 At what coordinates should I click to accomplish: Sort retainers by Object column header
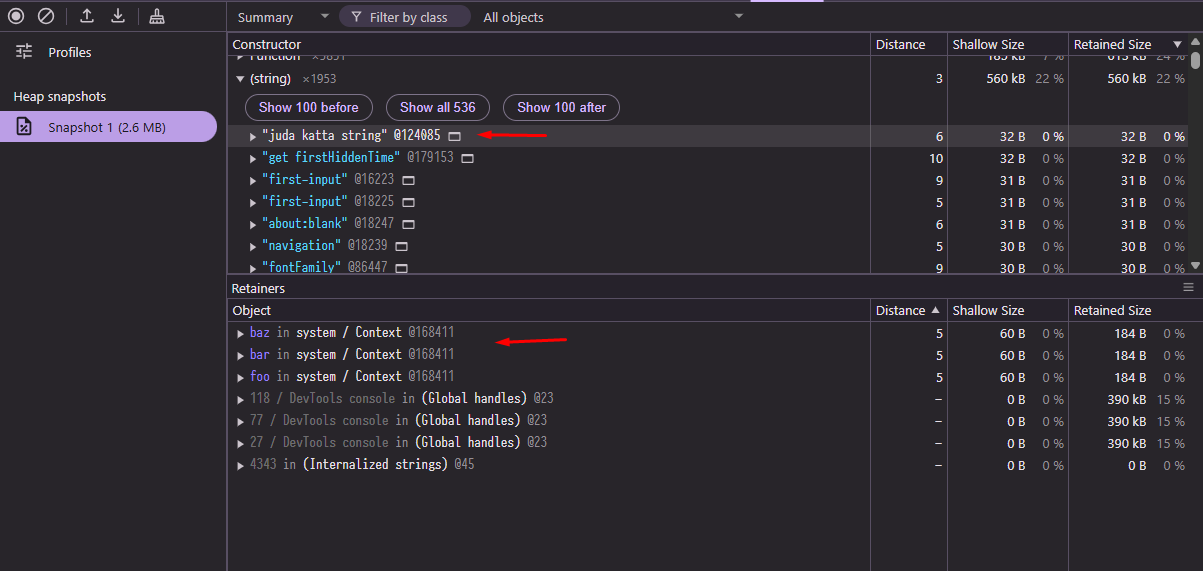pos(549,310)
